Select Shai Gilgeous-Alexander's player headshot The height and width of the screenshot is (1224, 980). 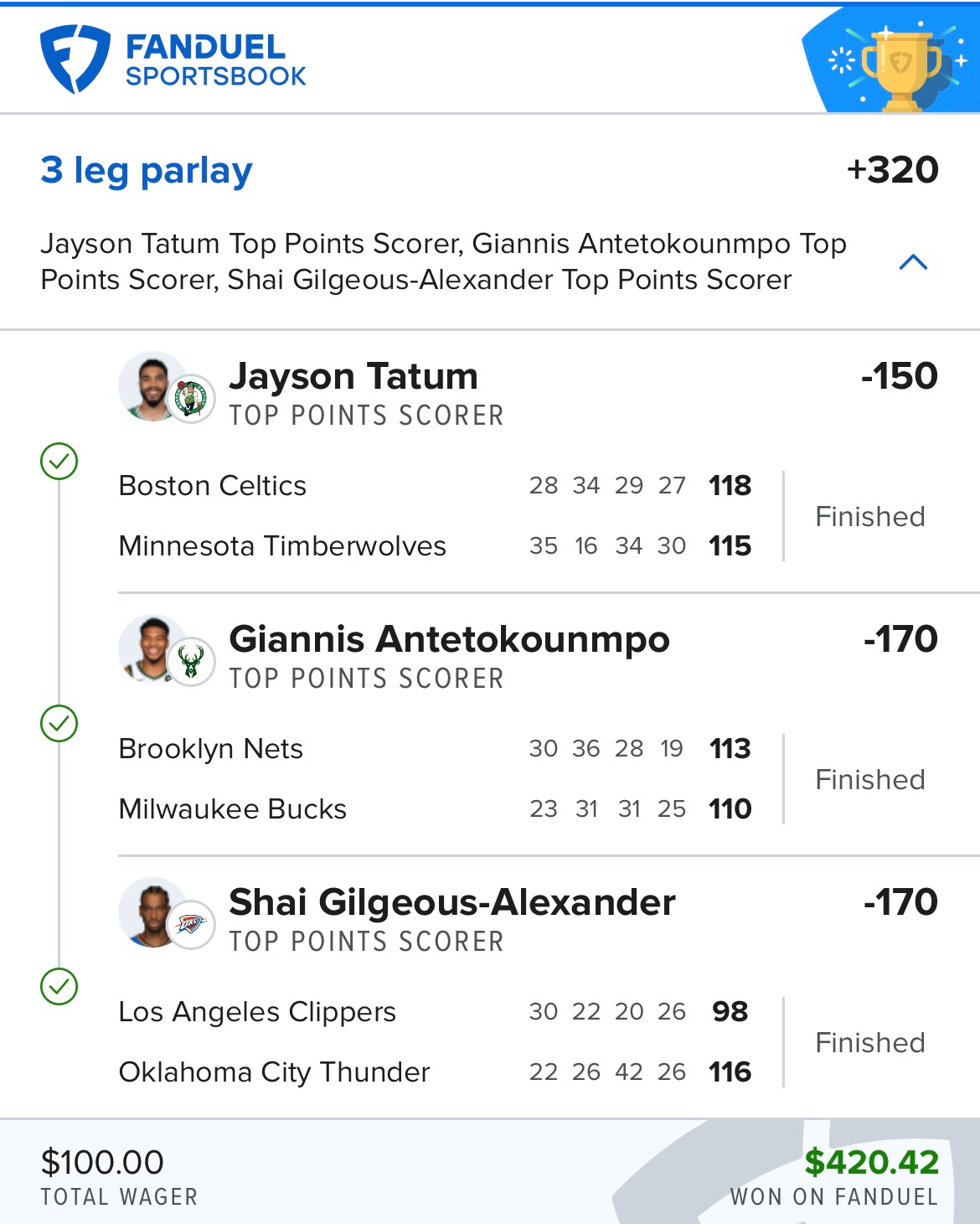(151, 912)
